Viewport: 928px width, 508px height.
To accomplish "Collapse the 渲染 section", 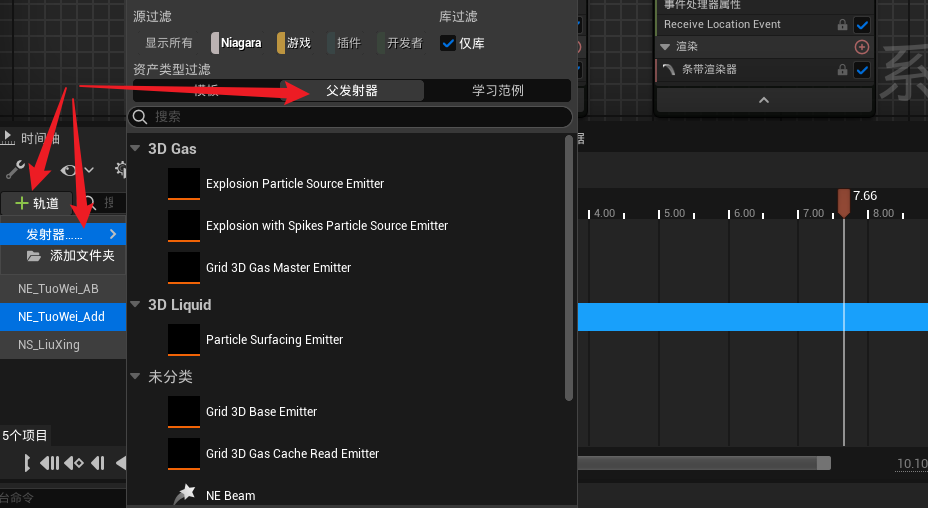I will pyautogui.click(x=665, y=47).
